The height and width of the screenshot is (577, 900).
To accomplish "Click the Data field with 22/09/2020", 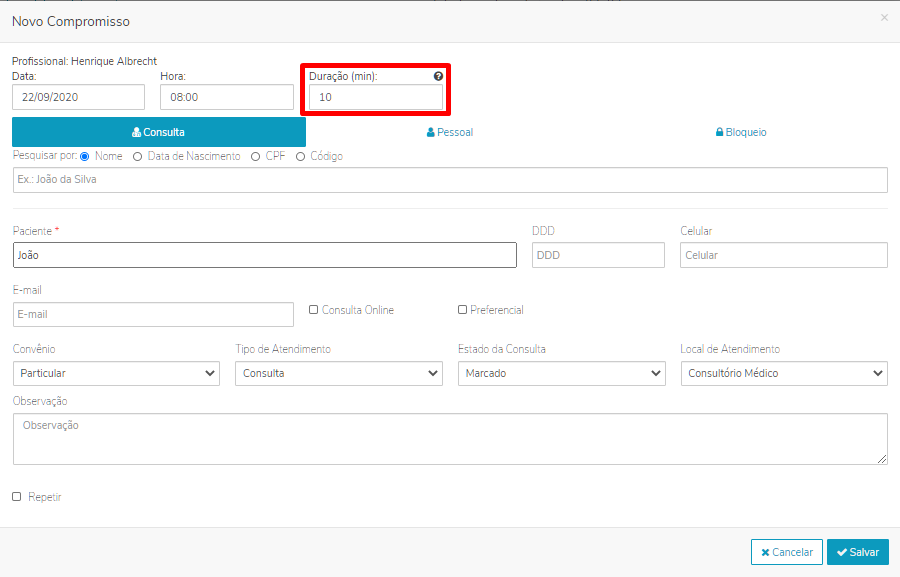I will click(79, 97).
